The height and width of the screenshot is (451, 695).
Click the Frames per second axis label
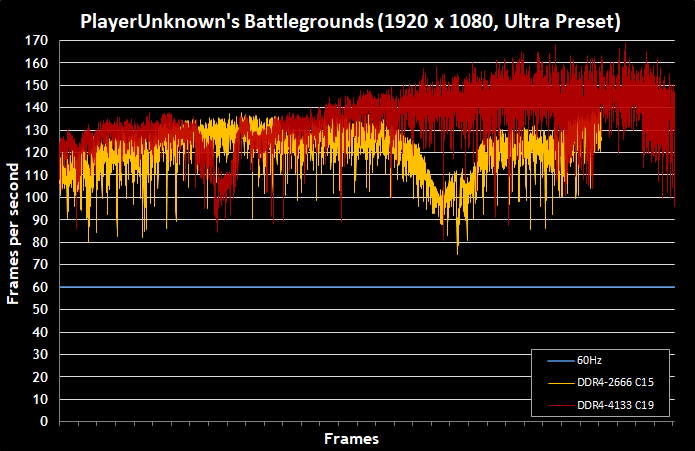coord(13,234)
